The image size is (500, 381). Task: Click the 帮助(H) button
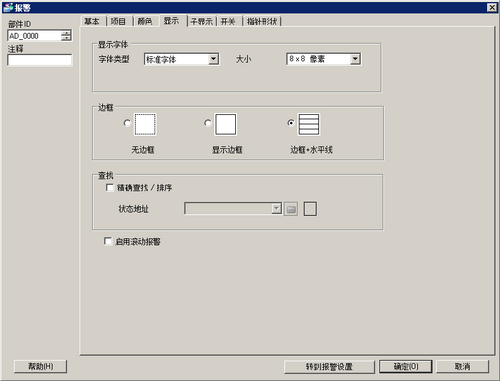tap(40, 366)
